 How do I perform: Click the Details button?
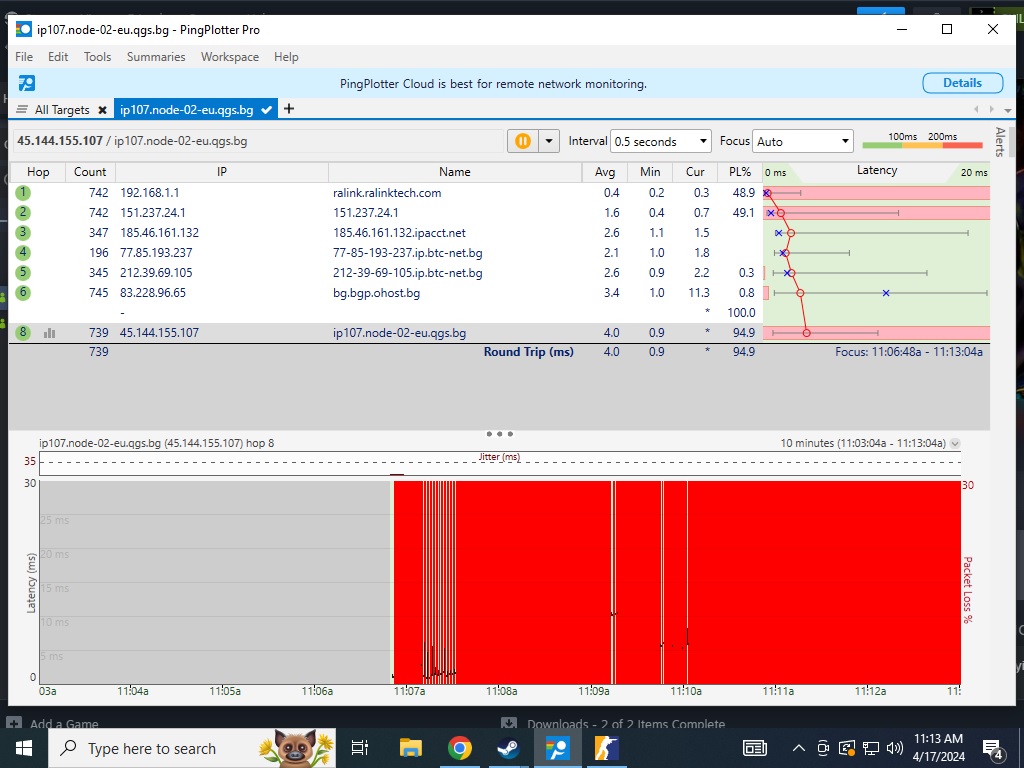[962, 83]
